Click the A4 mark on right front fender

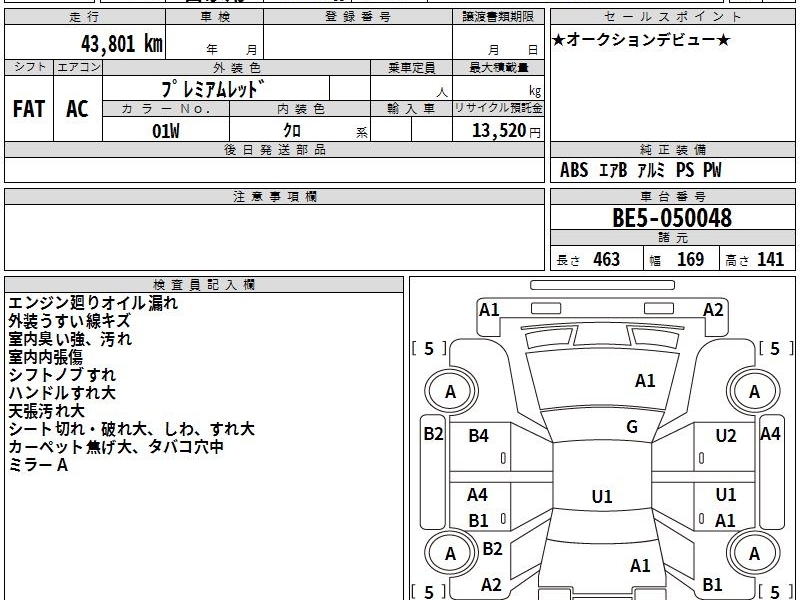[770, 434]
